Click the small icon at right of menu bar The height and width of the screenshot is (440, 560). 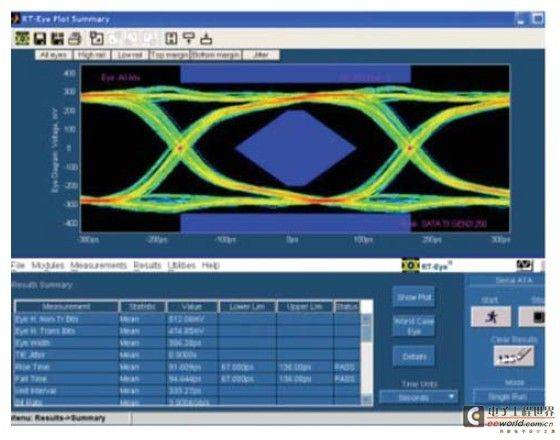tap(524, 265)
